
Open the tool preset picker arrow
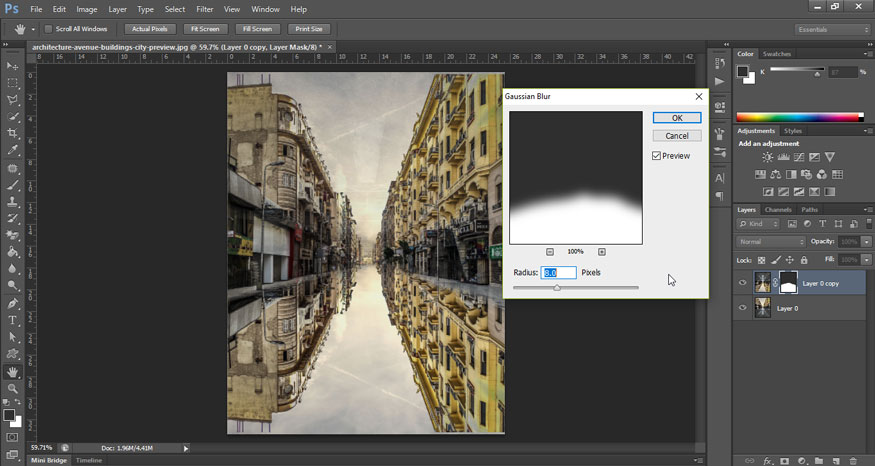tap(33, 29)
